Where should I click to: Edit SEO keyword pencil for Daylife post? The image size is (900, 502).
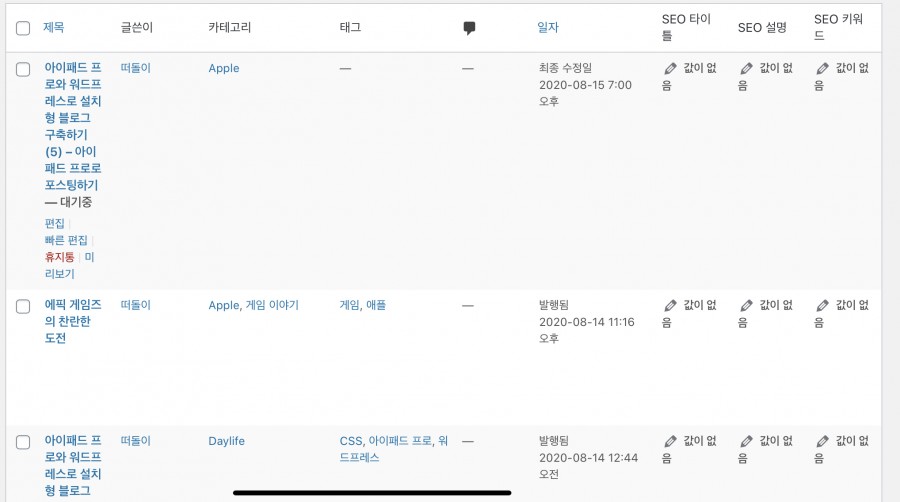[x=823, y=442]
